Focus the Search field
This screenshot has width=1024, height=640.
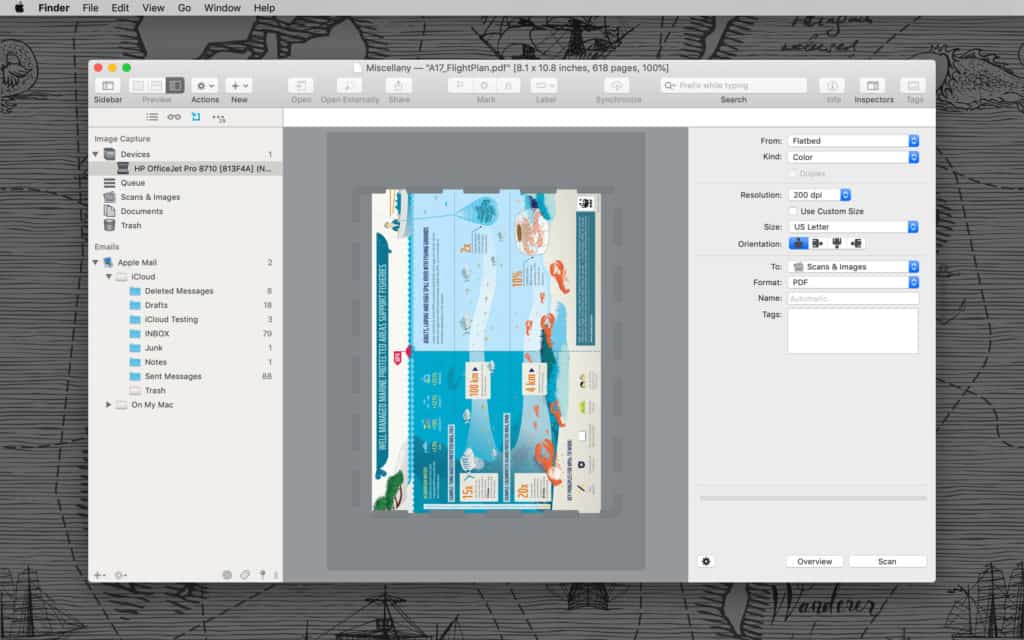pyautogui.click(x=733, y=86)
